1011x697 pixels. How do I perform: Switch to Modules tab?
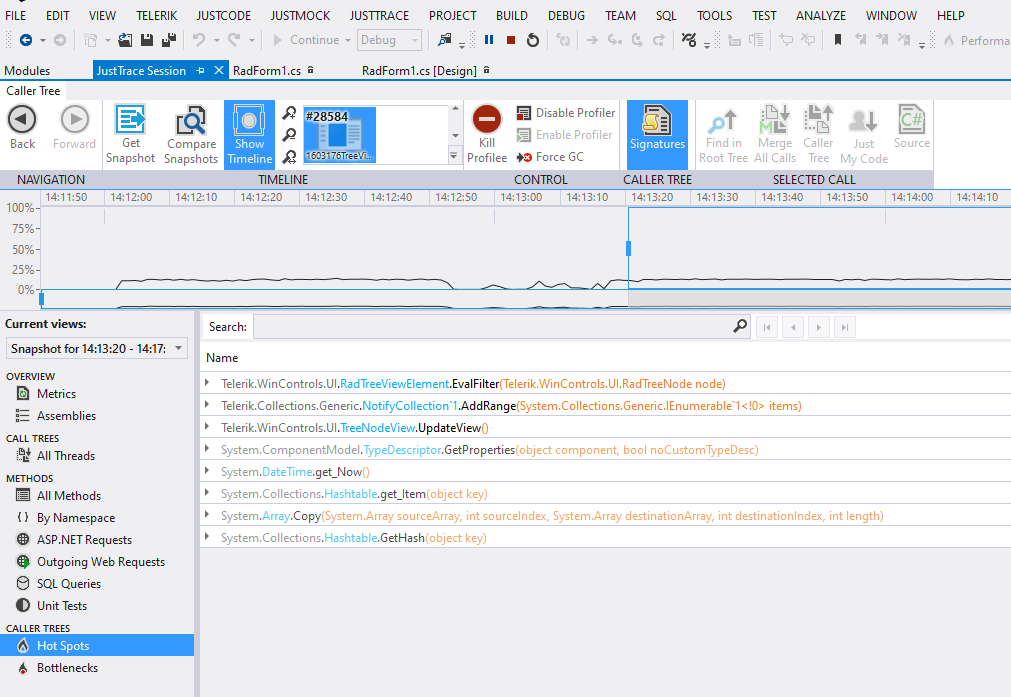click(27, 70)
